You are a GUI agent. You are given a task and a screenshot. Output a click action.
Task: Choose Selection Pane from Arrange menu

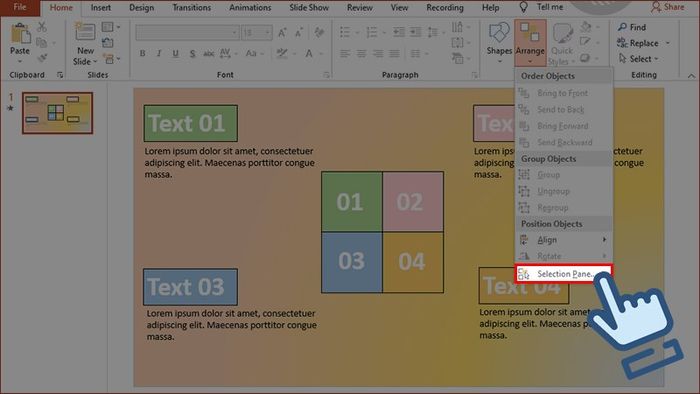[563, 274]
